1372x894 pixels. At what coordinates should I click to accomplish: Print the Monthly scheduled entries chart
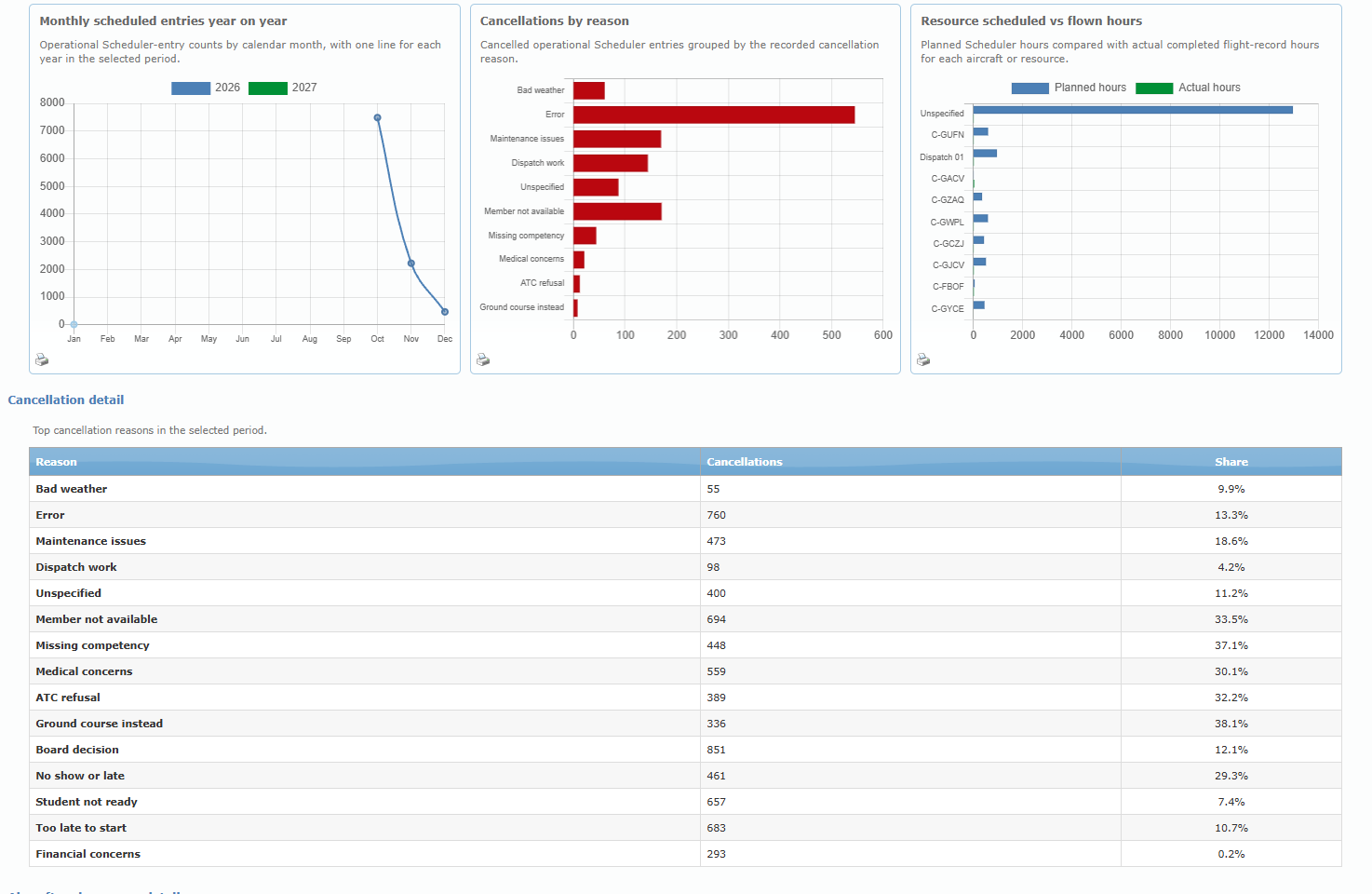(42, 359)
